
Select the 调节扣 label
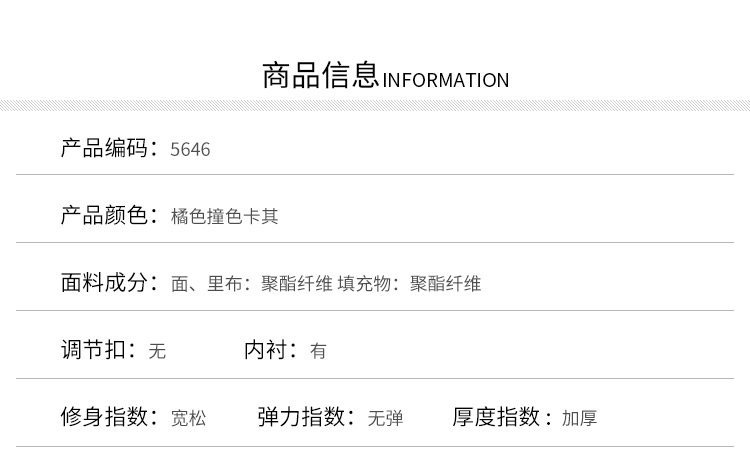[98, 350]
